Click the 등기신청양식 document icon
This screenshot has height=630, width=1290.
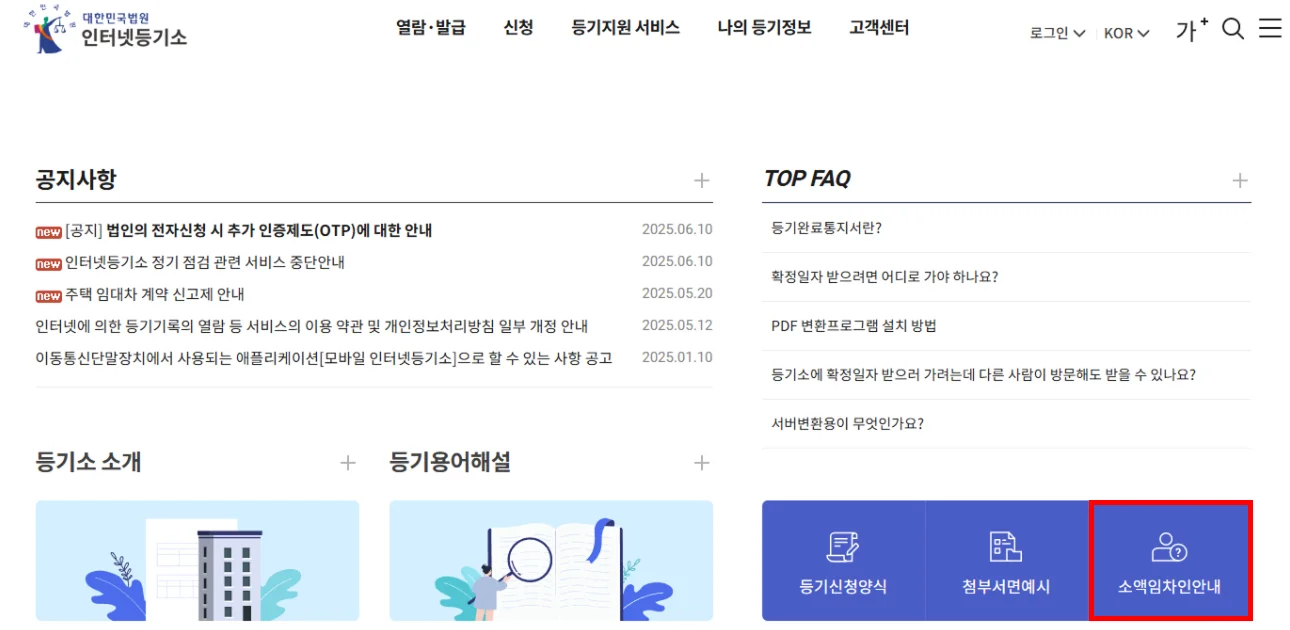pyautogui.click(x=843, y=547)
